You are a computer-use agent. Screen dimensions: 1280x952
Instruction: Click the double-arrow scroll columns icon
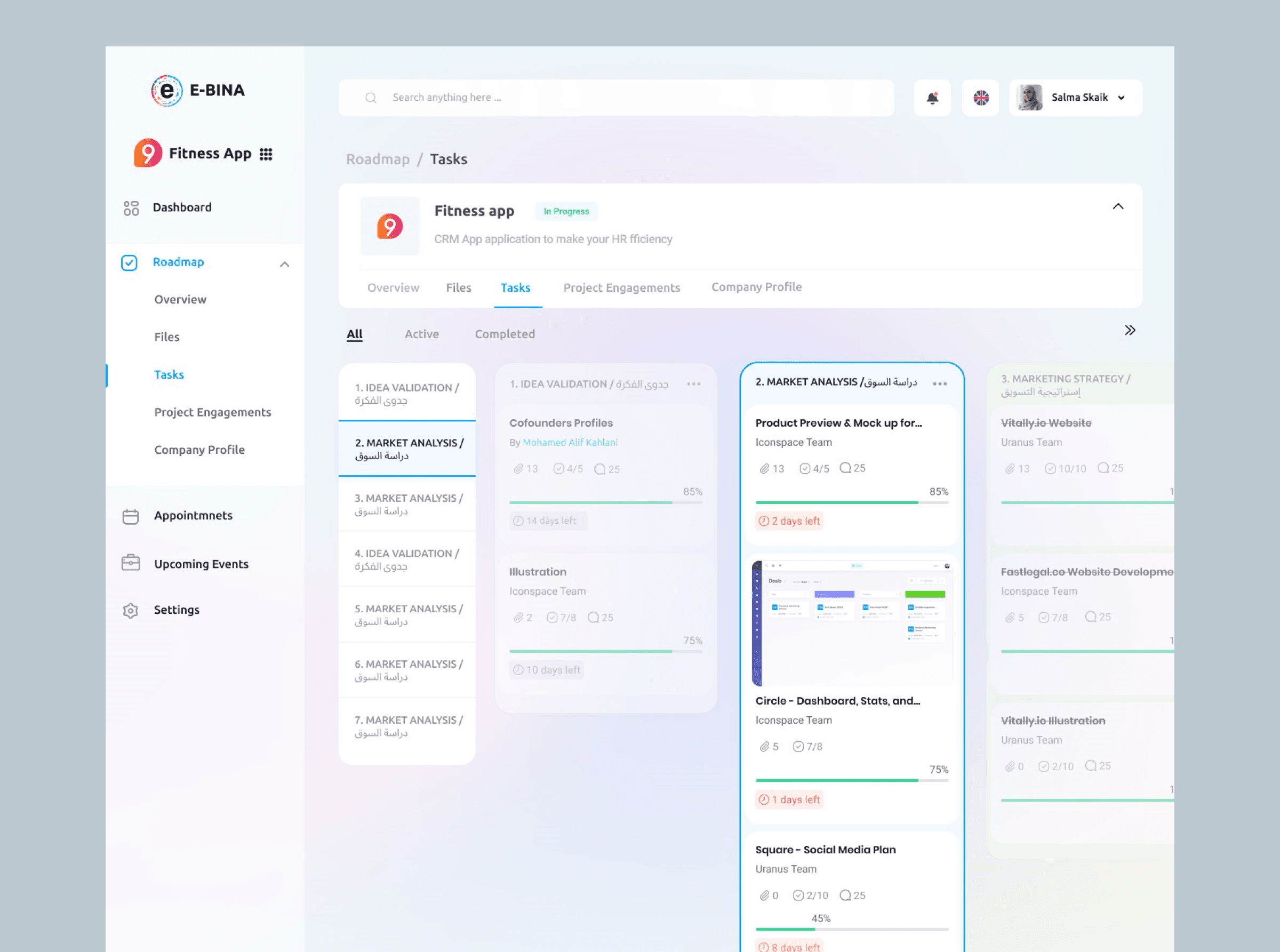point(1130,330)
